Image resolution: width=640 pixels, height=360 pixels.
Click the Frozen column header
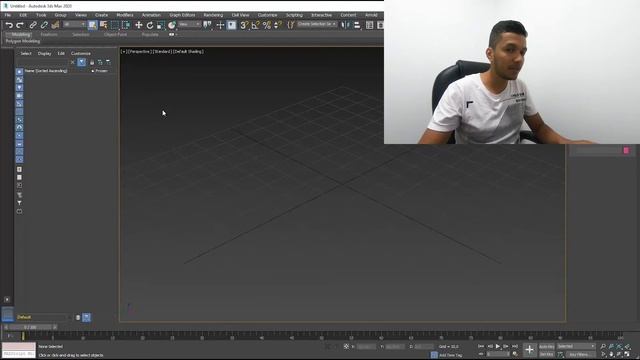pos(101,71)
